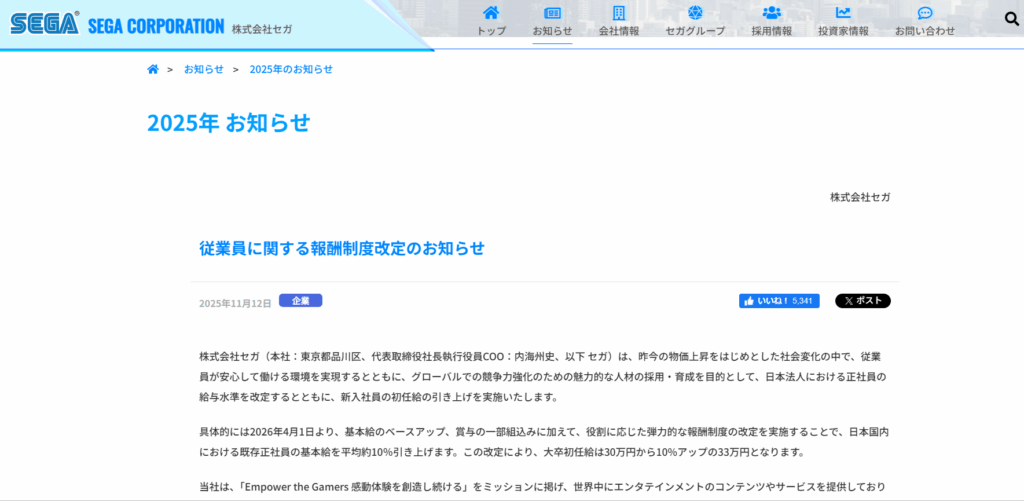Select the トップ label in the navigation menu
The image size is (1024, 501).
point(491,31)
